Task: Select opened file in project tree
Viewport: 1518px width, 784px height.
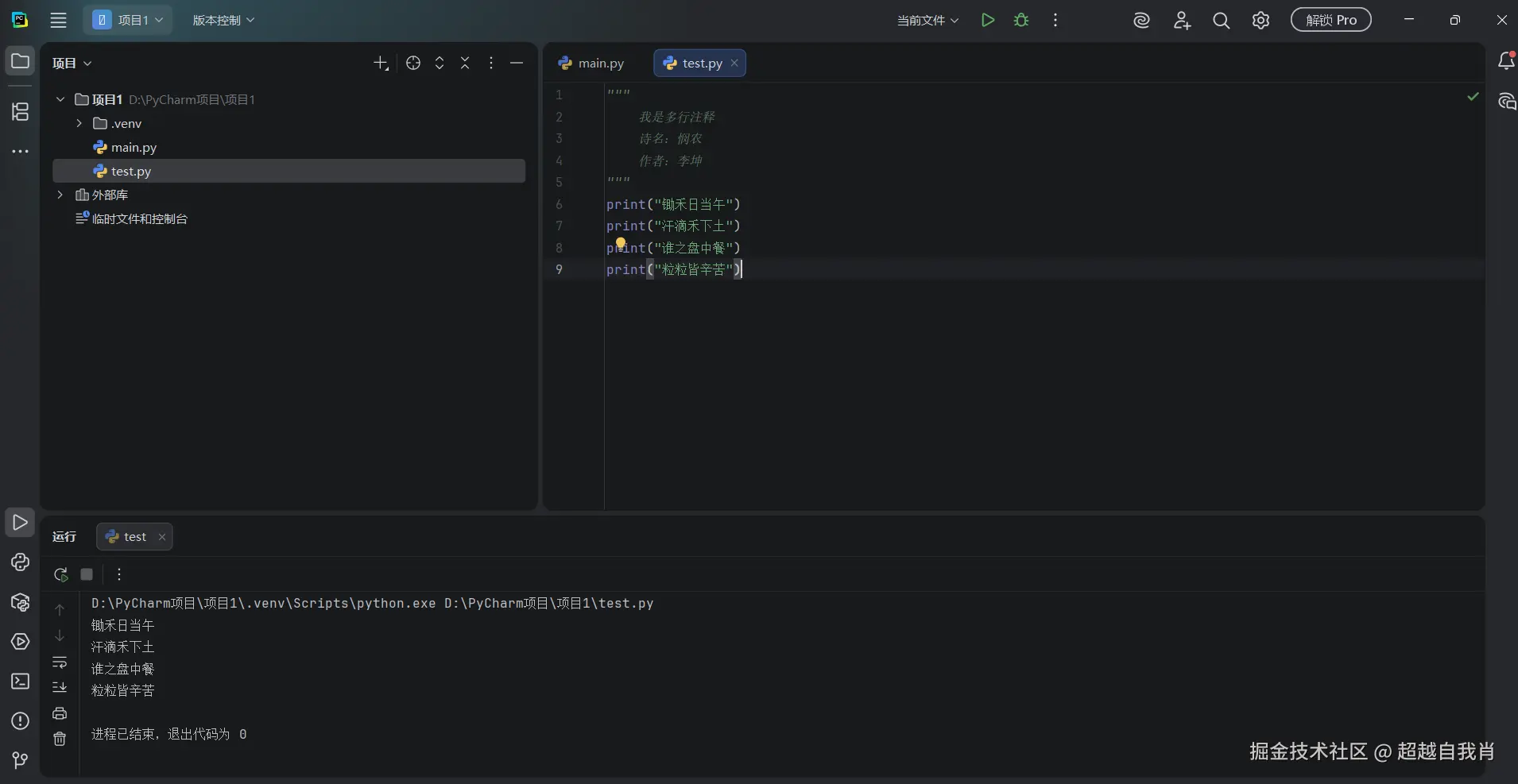Action: coord(413,63)
